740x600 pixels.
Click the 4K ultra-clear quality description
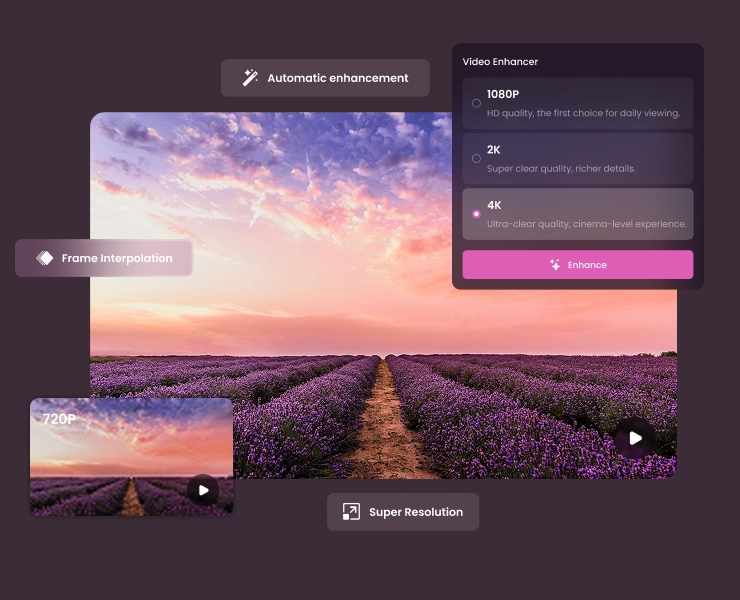(586, 224)
